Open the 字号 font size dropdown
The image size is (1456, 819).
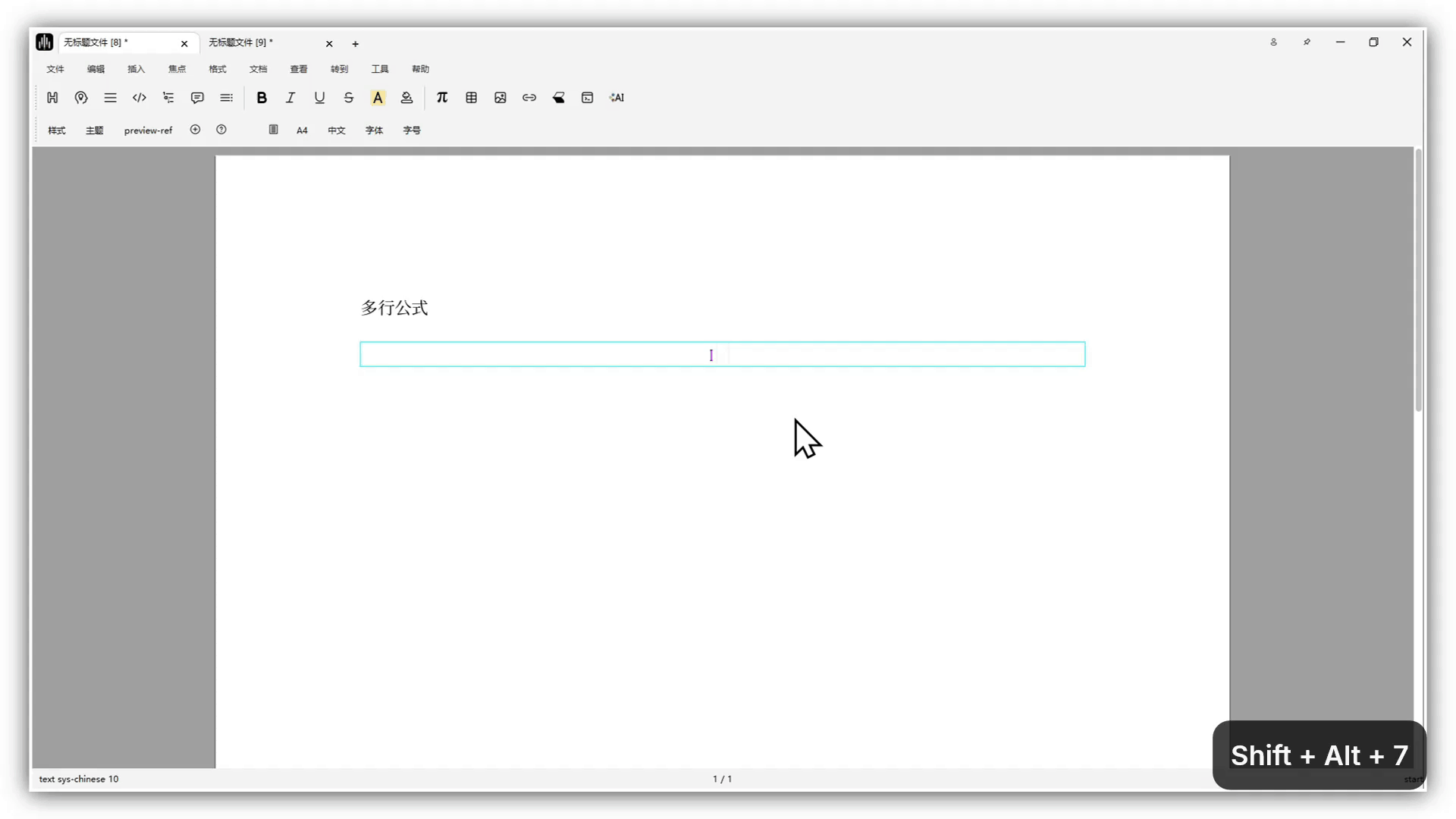[x=412, y=130]
